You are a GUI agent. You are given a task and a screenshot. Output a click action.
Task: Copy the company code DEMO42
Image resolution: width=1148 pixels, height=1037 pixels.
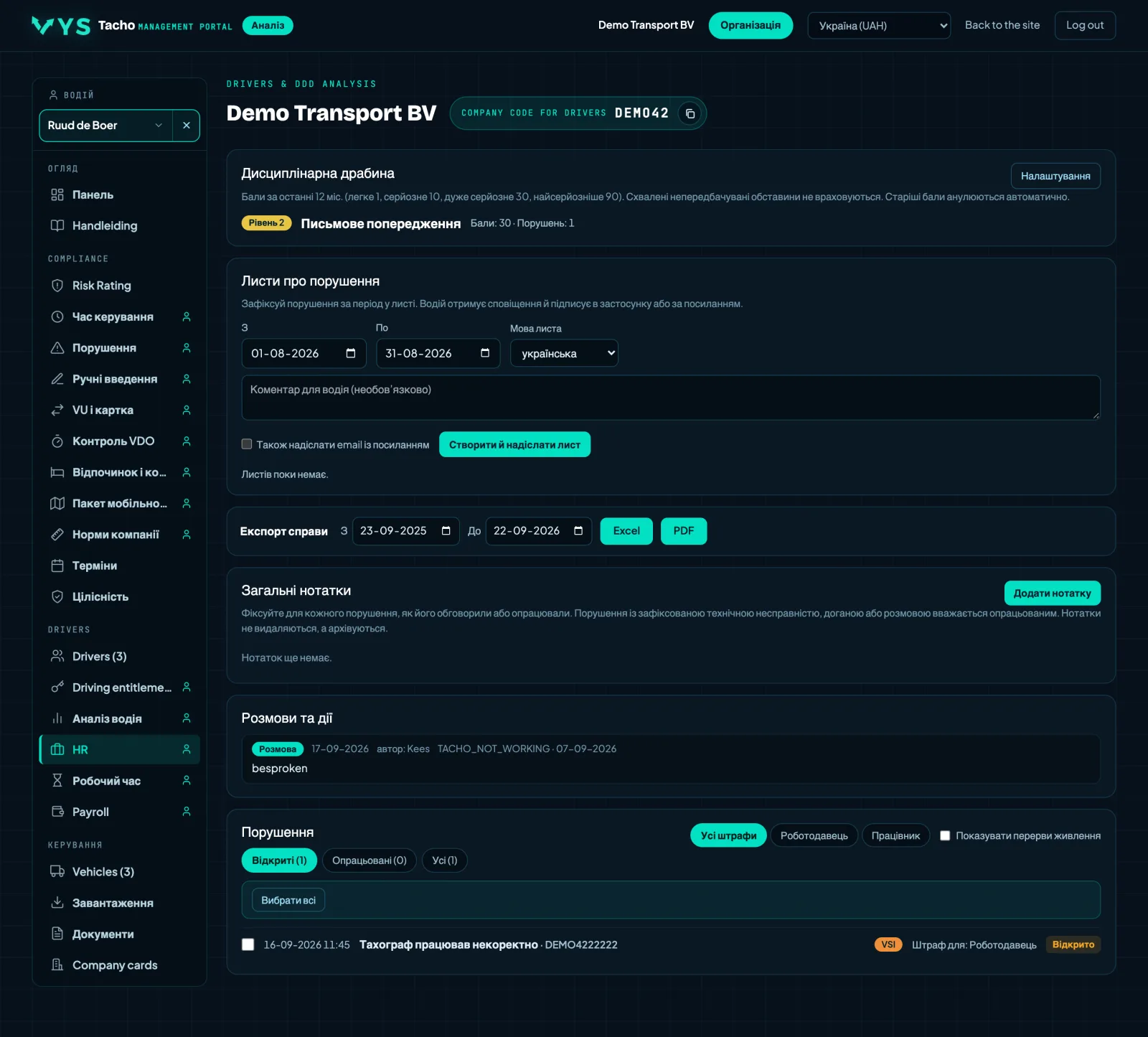tap(690, 113)
